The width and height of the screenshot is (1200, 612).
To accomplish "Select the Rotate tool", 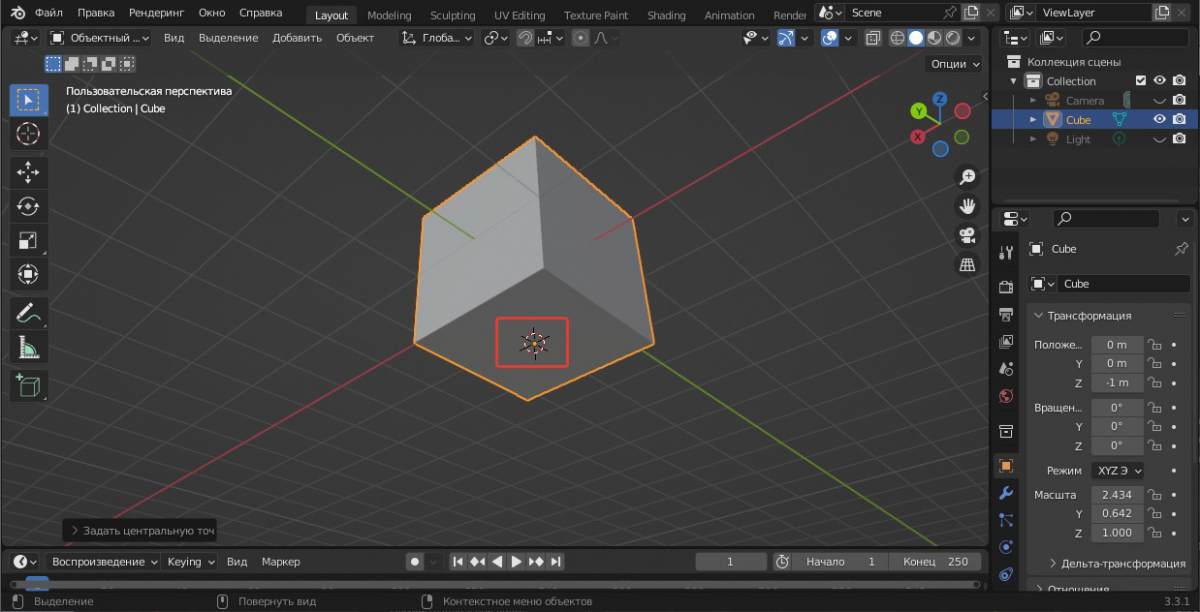I will 28,206.
